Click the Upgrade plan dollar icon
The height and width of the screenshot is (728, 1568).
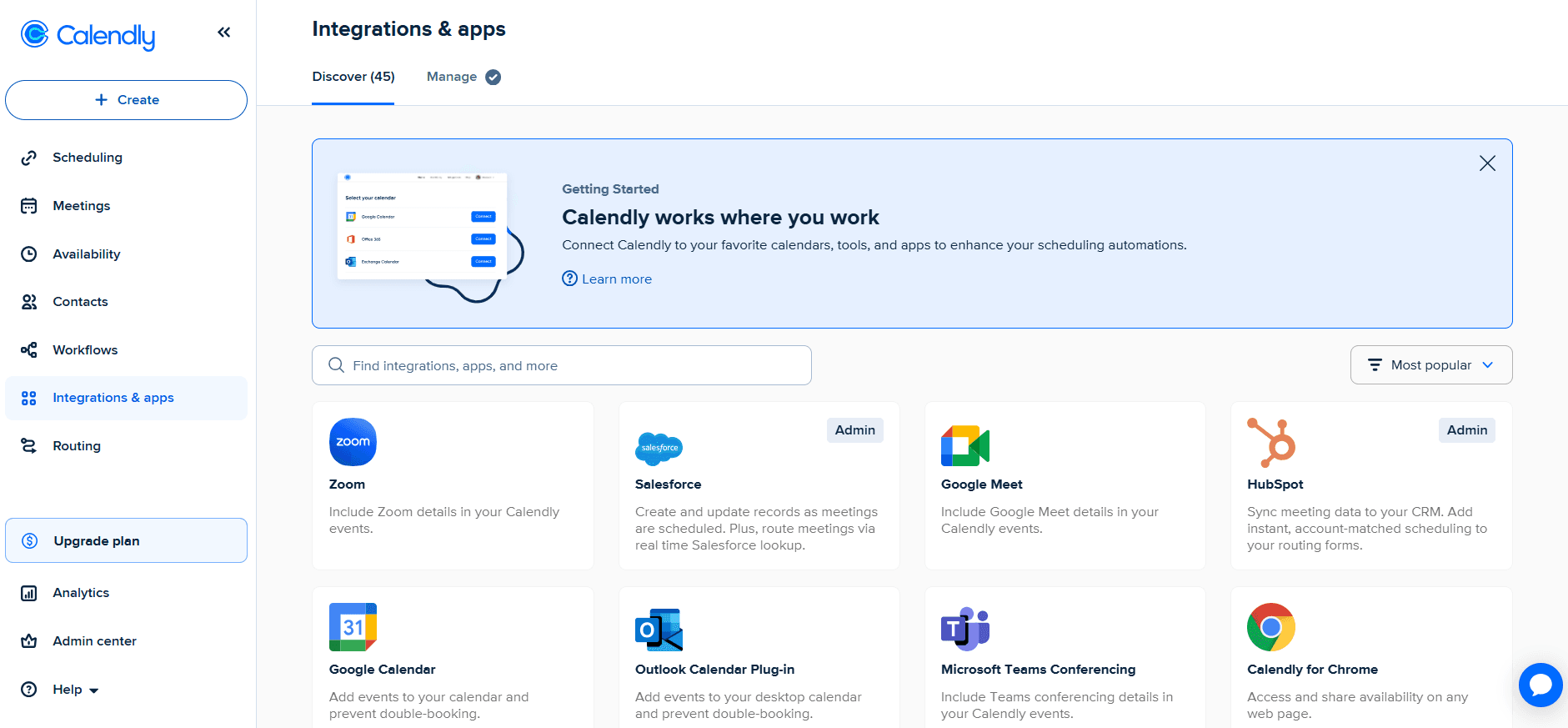coord(30,540)
